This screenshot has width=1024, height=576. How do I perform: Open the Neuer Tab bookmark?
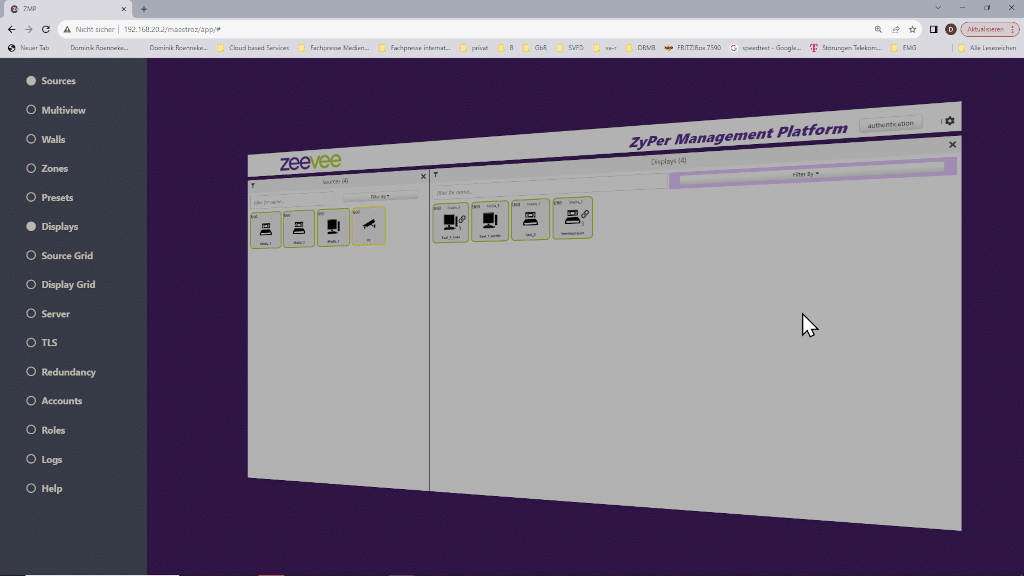pyautogui.click(x=29, y=48)
